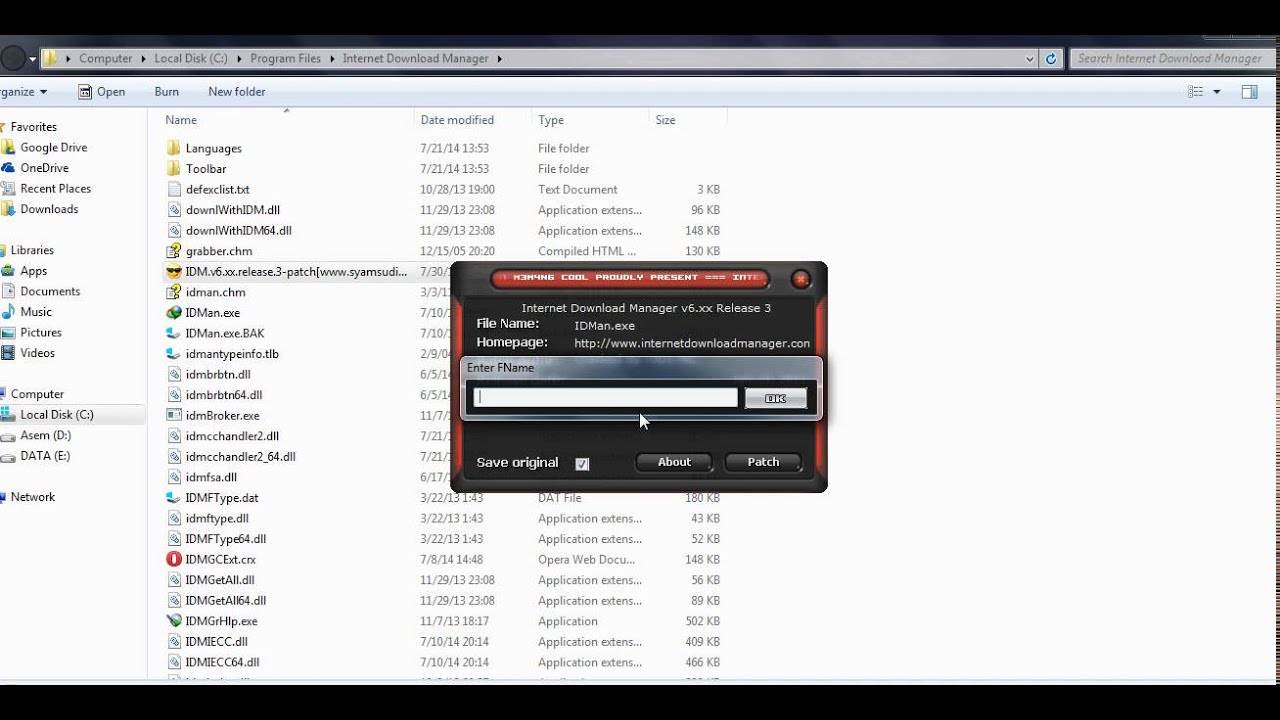This screenshot has height=720, width=1280.
Task: Open the Organize menu
Action: tap(22, 91)
